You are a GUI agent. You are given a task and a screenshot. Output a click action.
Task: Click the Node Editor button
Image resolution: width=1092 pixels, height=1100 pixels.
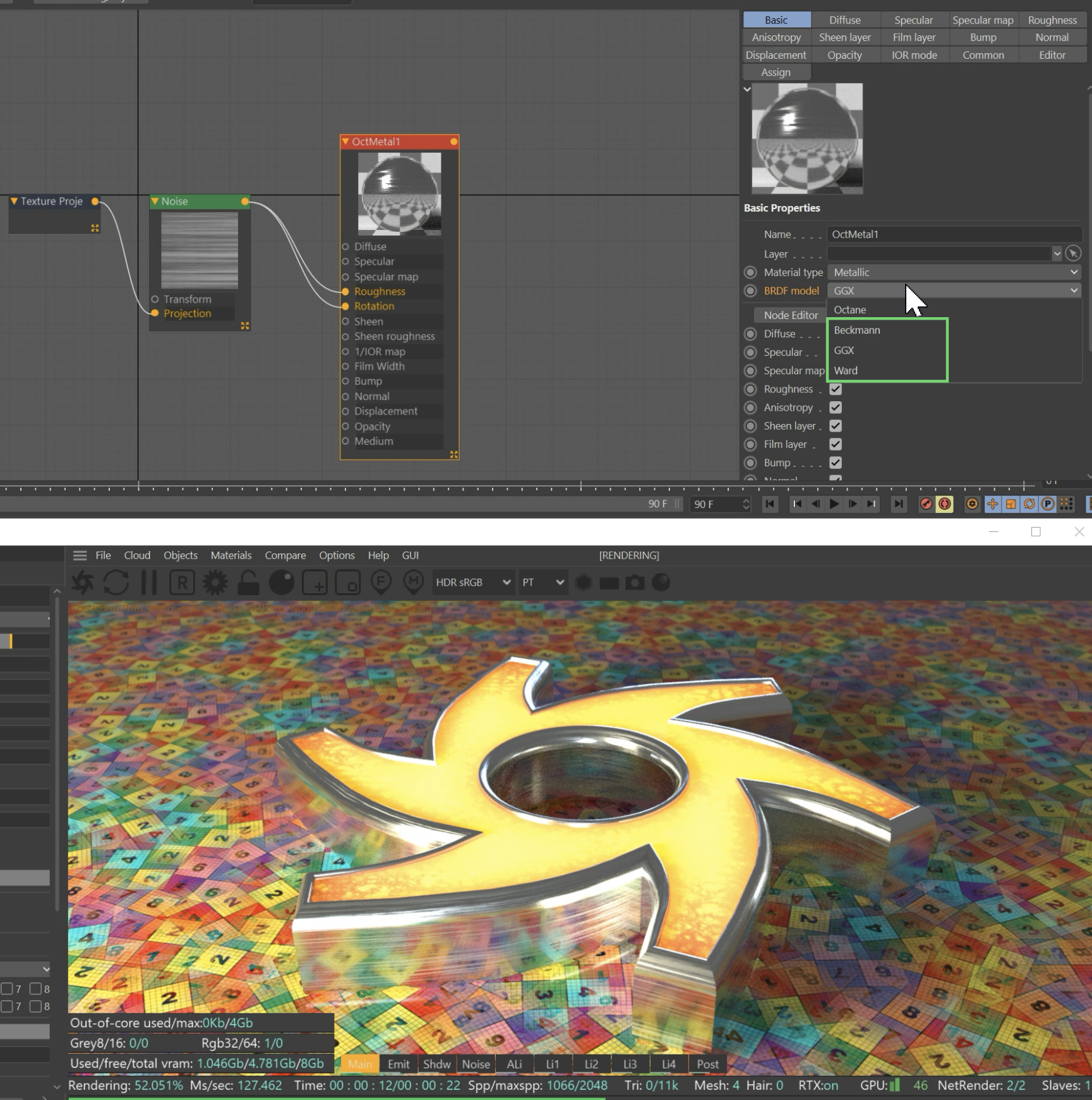click(791, 315)
